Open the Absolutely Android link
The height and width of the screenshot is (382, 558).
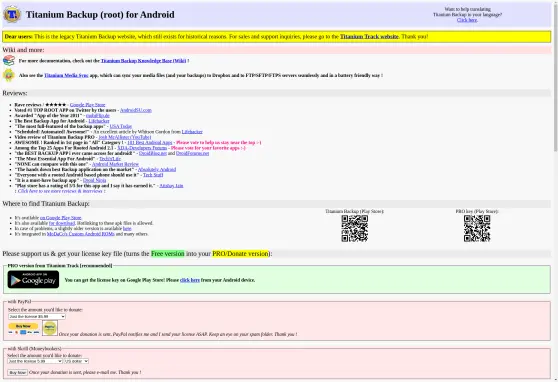(x=157, y=169)
